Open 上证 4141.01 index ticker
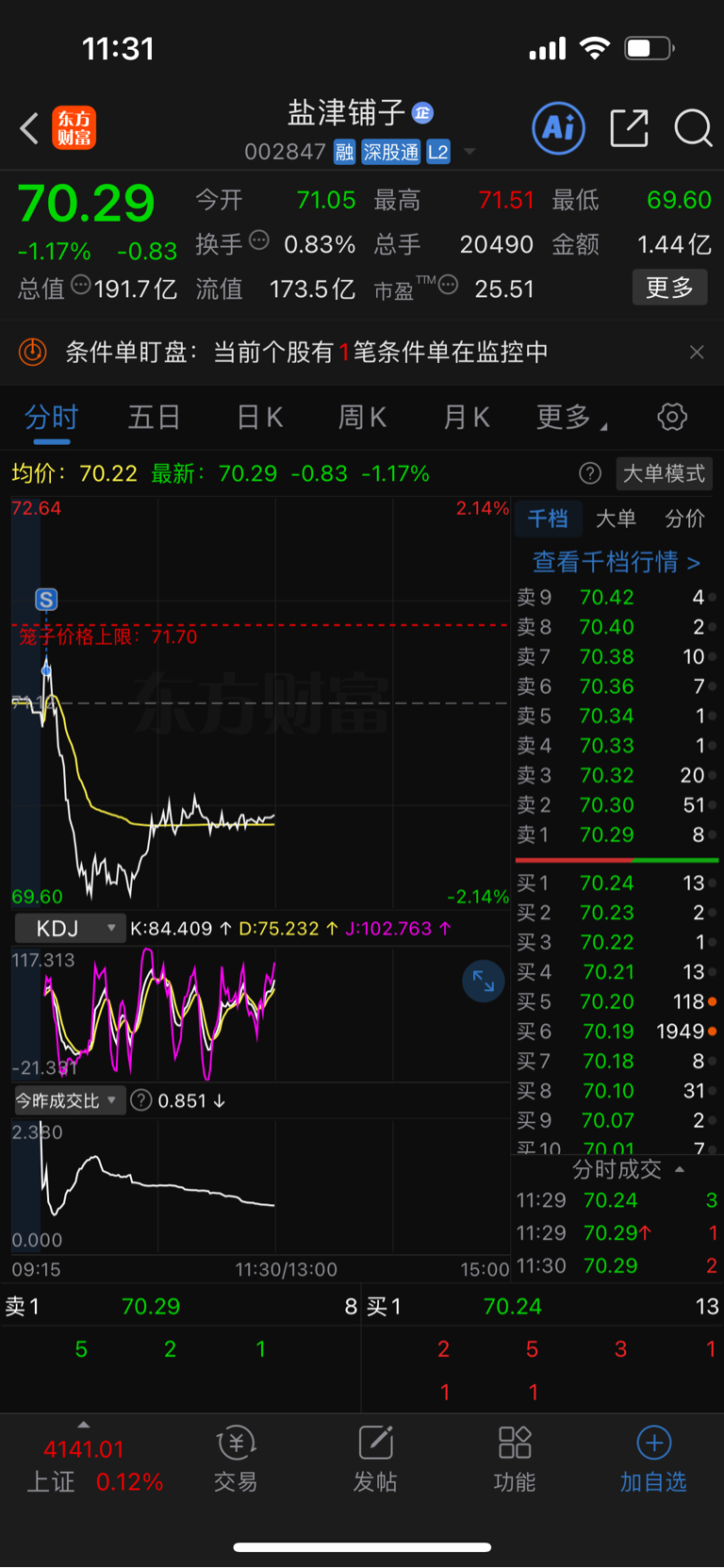The width and height of the screenshot is (724, 1568). click(94, 1466)
